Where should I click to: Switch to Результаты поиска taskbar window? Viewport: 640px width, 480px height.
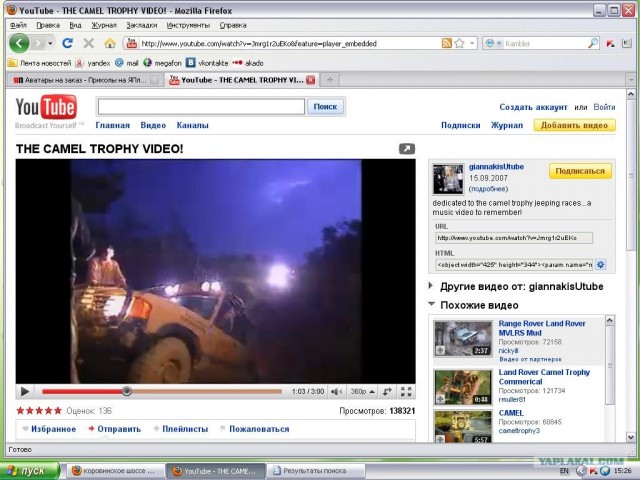(x=316, y=471)
